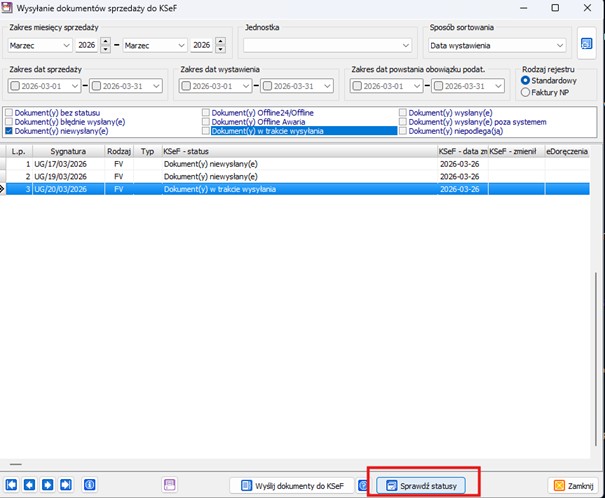Jump to first record using navigation arrow
605x498 pixels.
click(x=12, y=485)
